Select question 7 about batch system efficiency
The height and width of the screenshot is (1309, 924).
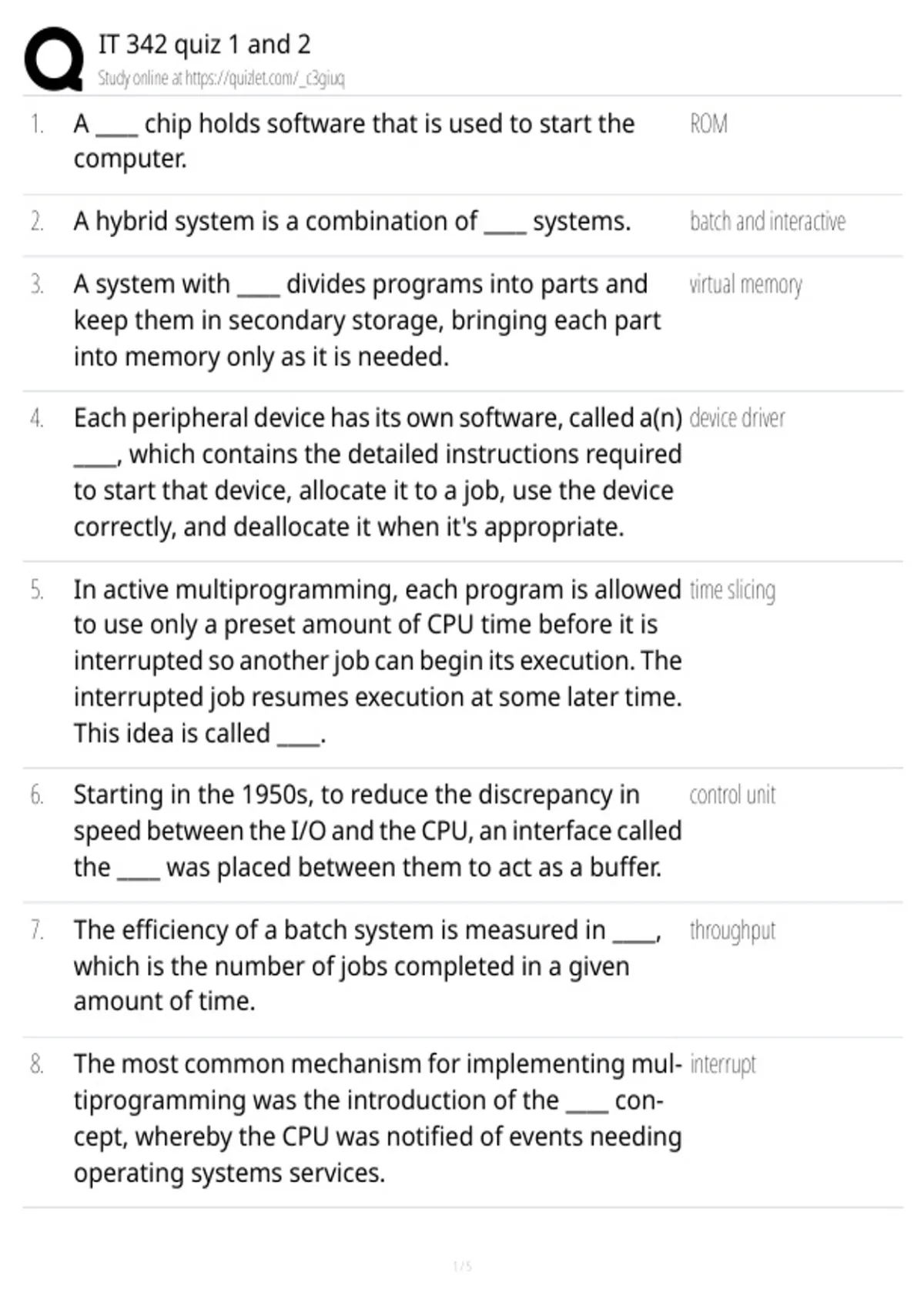(x=367, y=966)
